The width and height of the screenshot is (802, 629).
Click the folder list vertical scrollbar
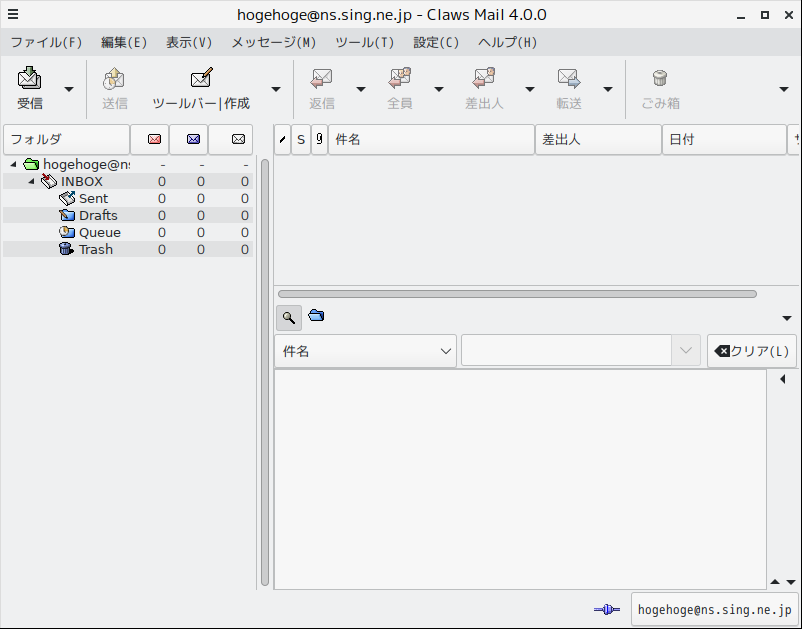(x=265, y=372)
